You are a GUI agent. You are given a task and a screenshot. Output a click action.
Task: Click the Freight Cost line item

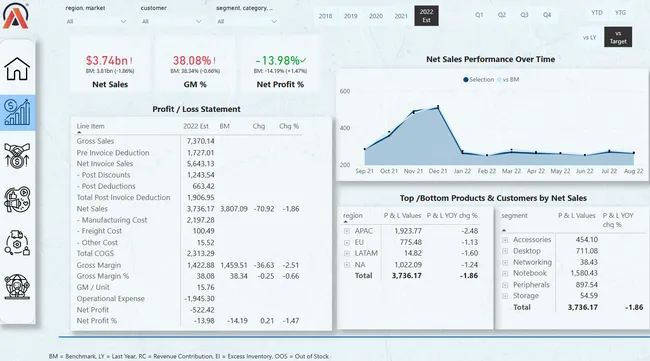click(x=99, y=231)
